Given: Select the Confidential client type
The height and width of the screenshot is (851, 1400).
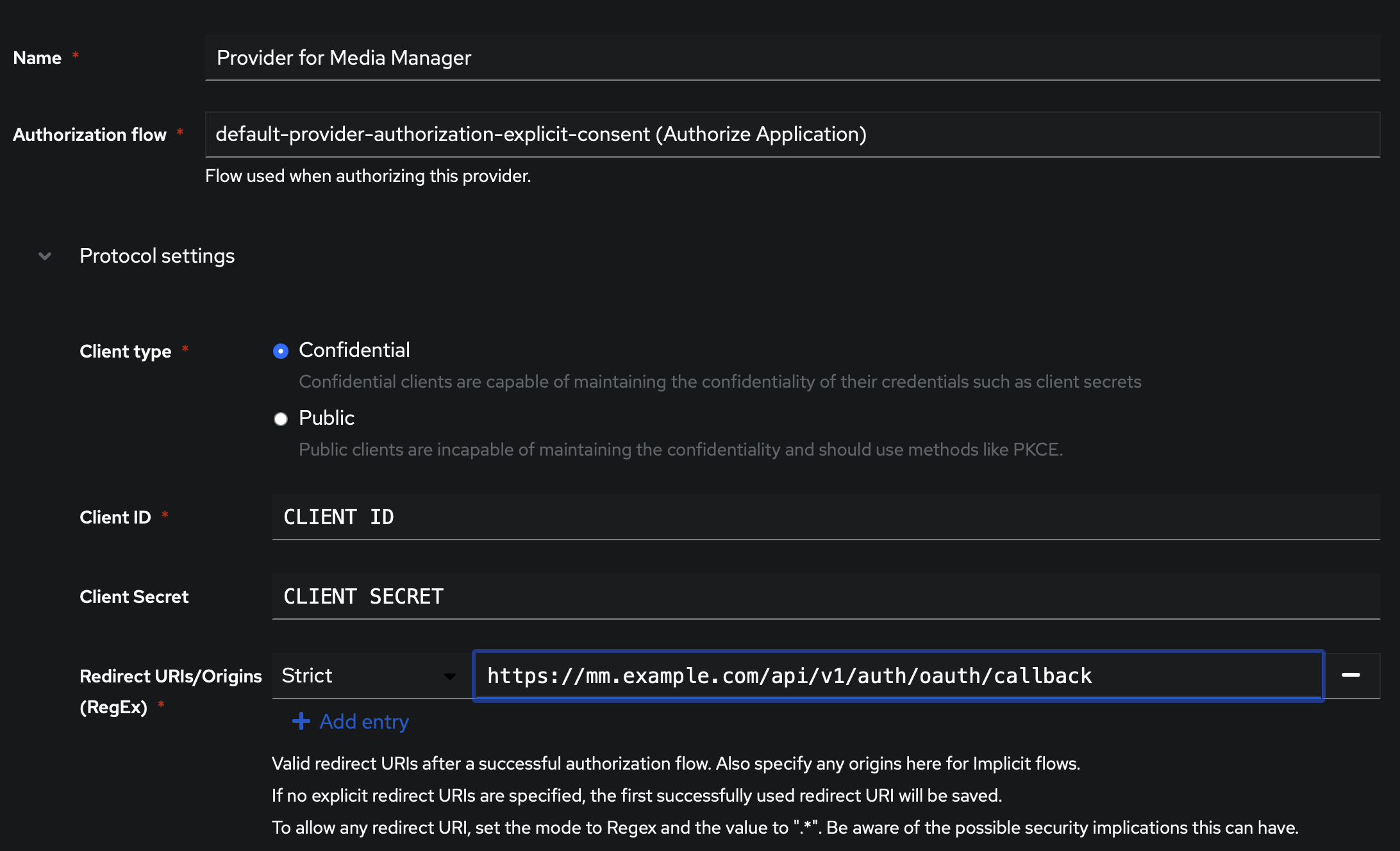Looking at the screenshot, I should (281, 351).
